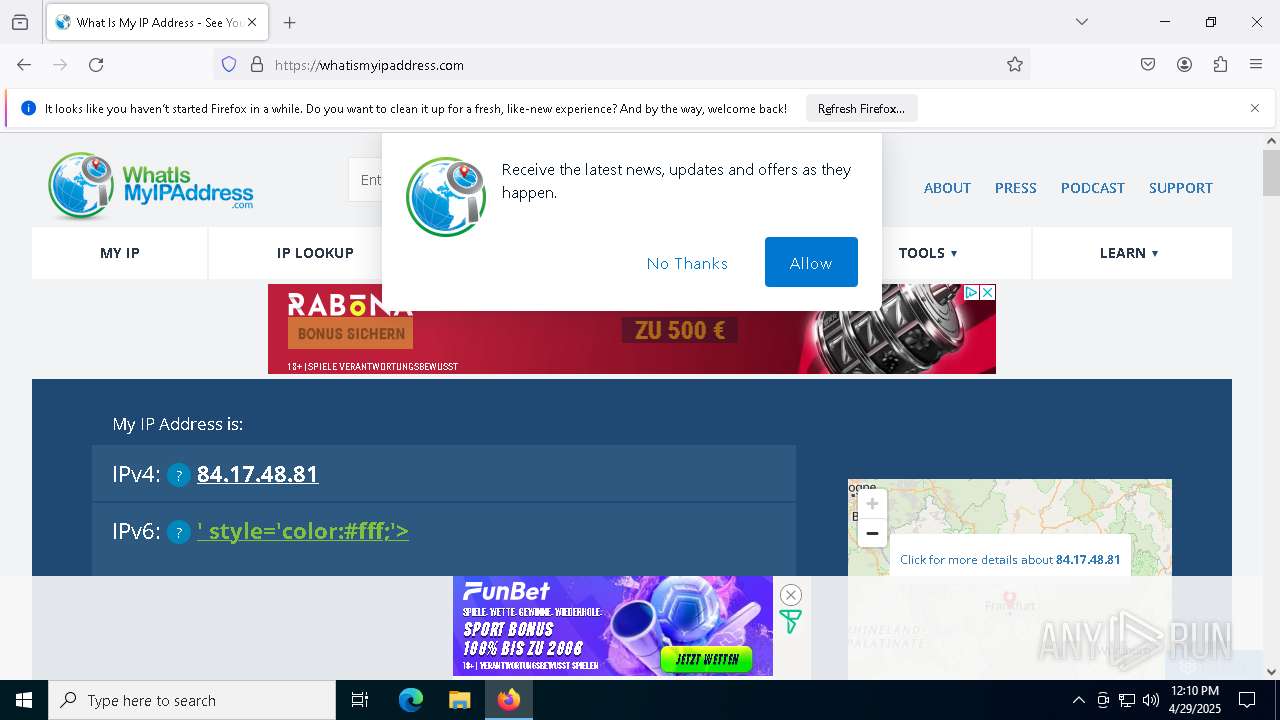Reload the current page

click(x=96, y=65)
